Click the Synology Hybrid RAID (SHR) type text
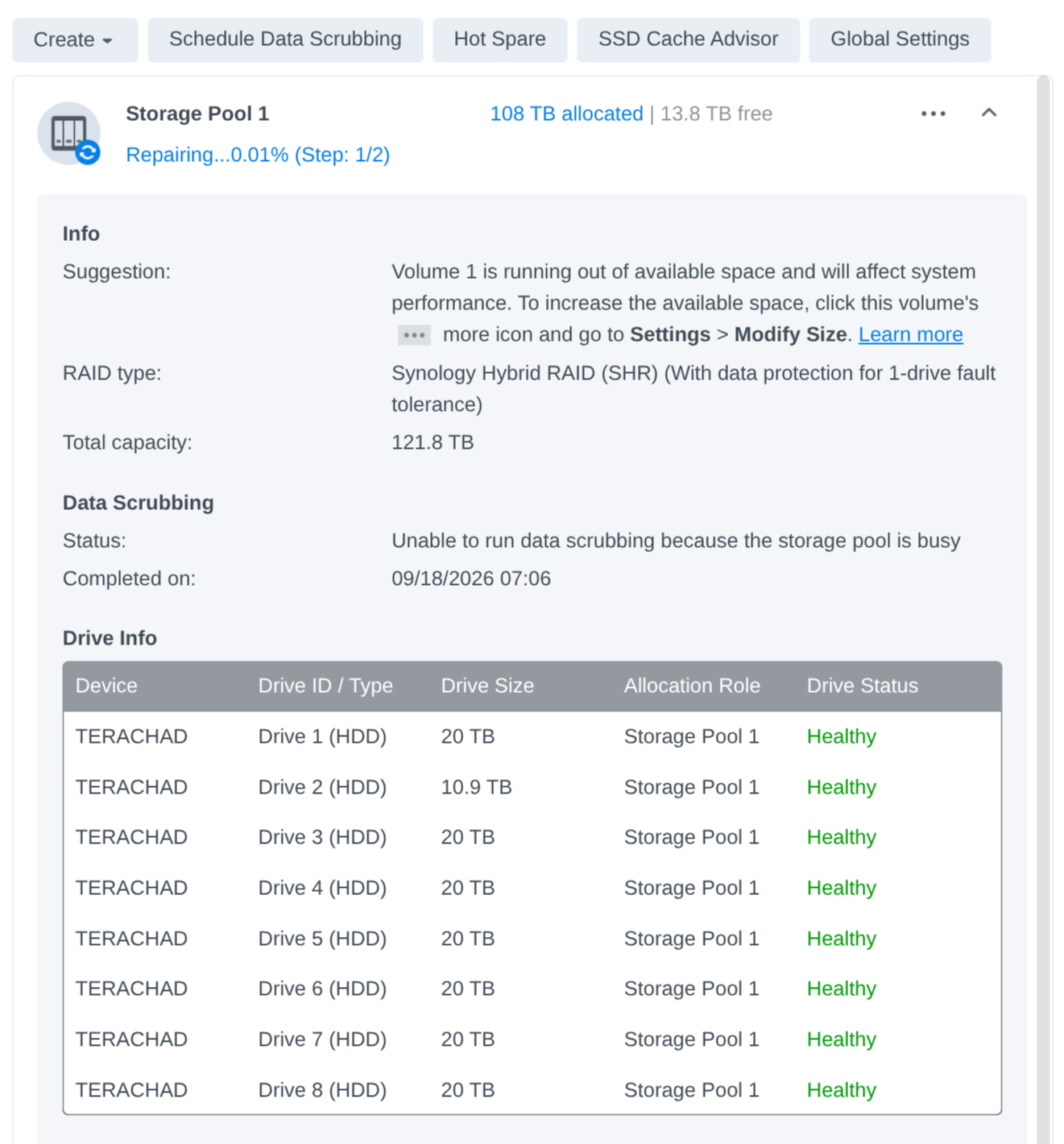 coord(693,388)
